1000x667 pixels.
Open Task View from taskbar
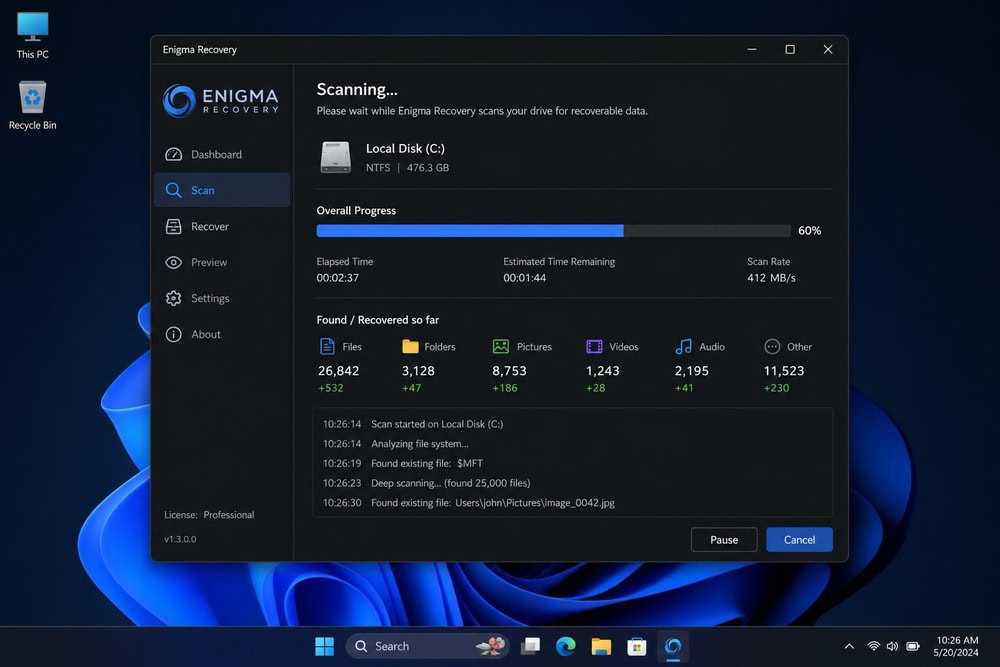(x=530, y=646)
